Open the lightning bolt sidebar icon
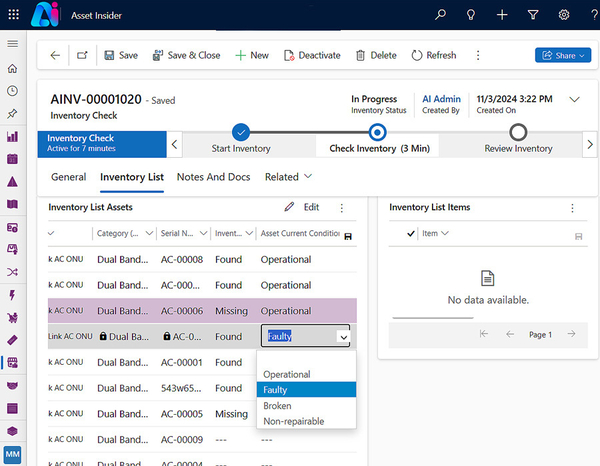Image resolution: width=600 pixels, height=466 pixels. point(12,295)
